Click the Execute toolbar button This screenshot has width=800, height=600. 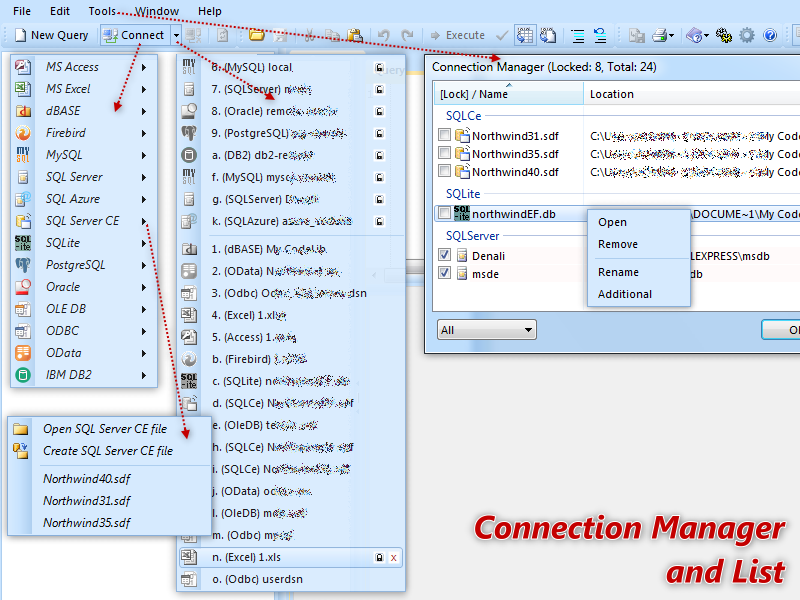pos(458,35)
